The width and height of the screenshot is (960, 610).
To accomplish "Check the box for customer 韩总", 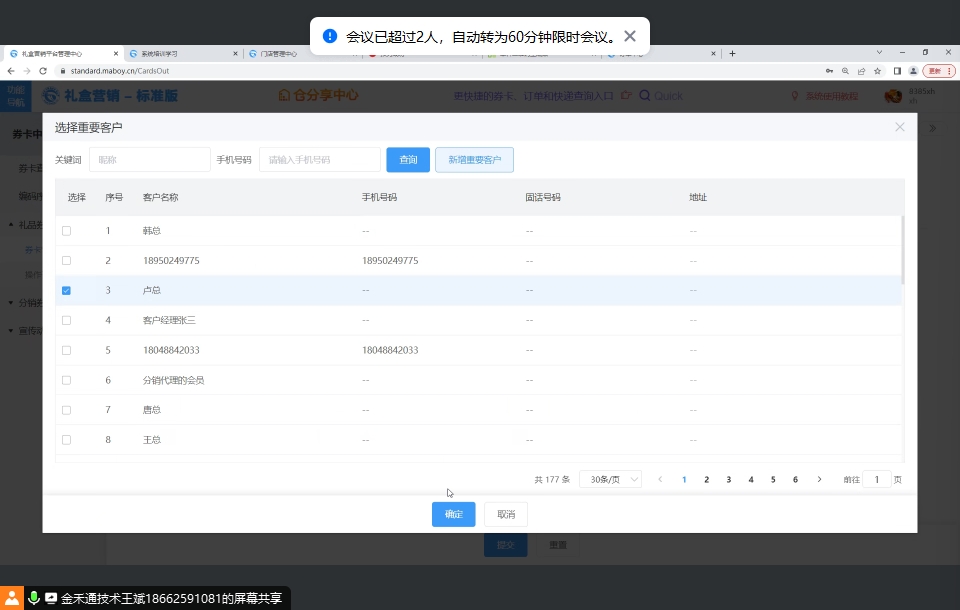I will [x=67, y=231].
